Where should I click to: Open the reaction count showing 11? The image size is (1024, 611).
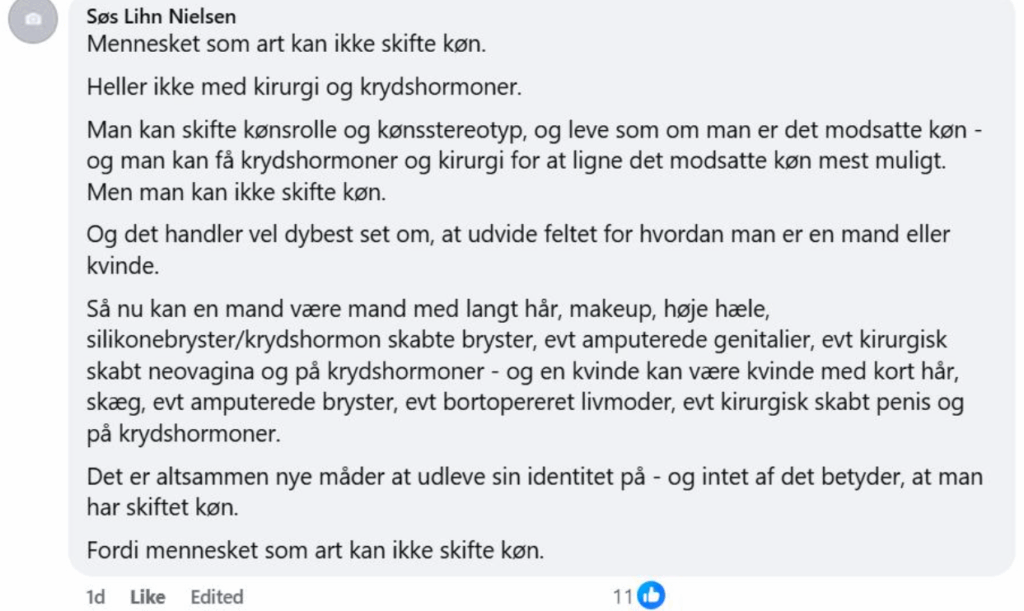(622, 597)
